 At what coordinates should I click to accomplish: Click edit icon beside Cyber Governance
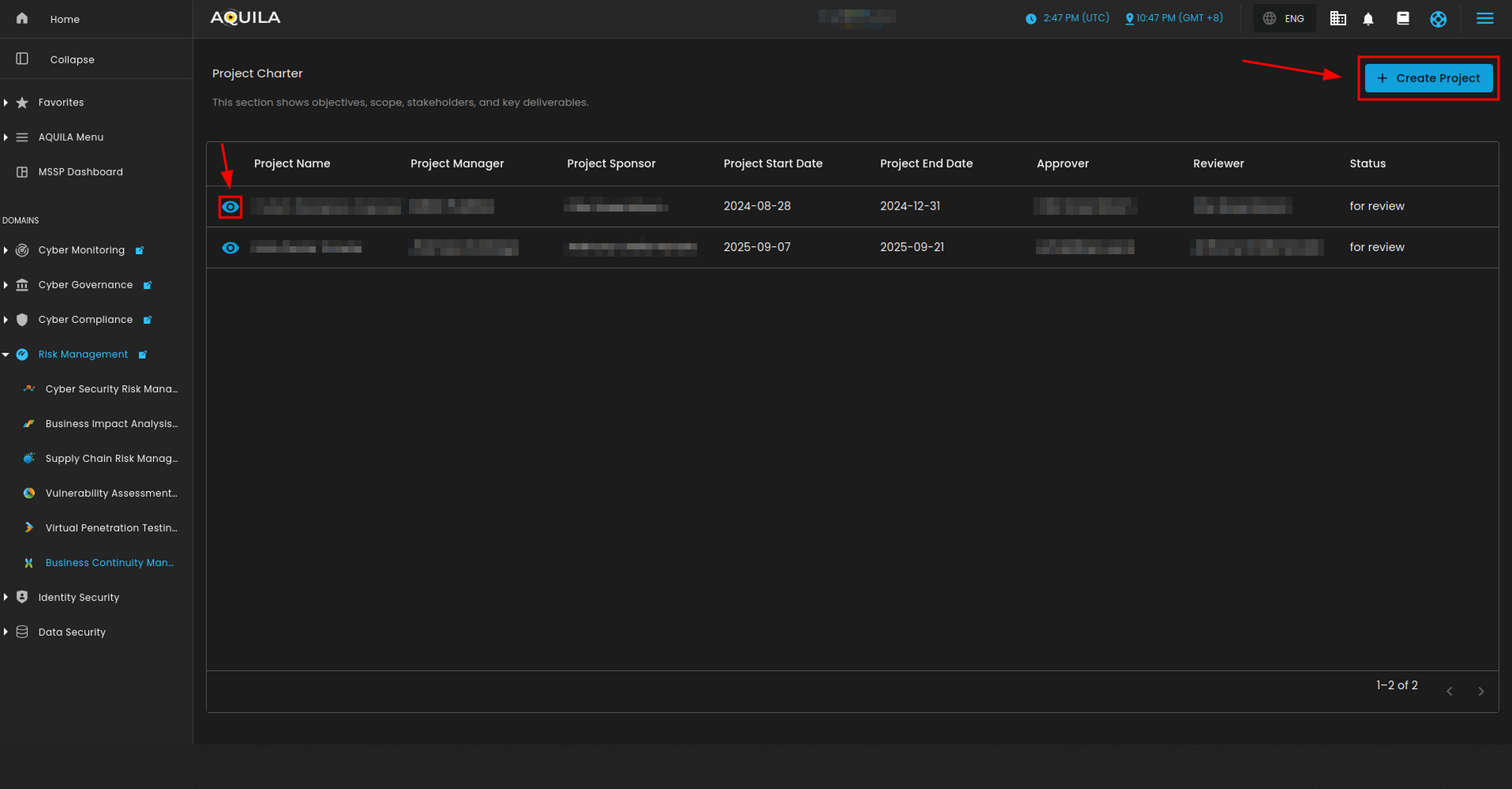pyautogui.click(x=148, y=286)
